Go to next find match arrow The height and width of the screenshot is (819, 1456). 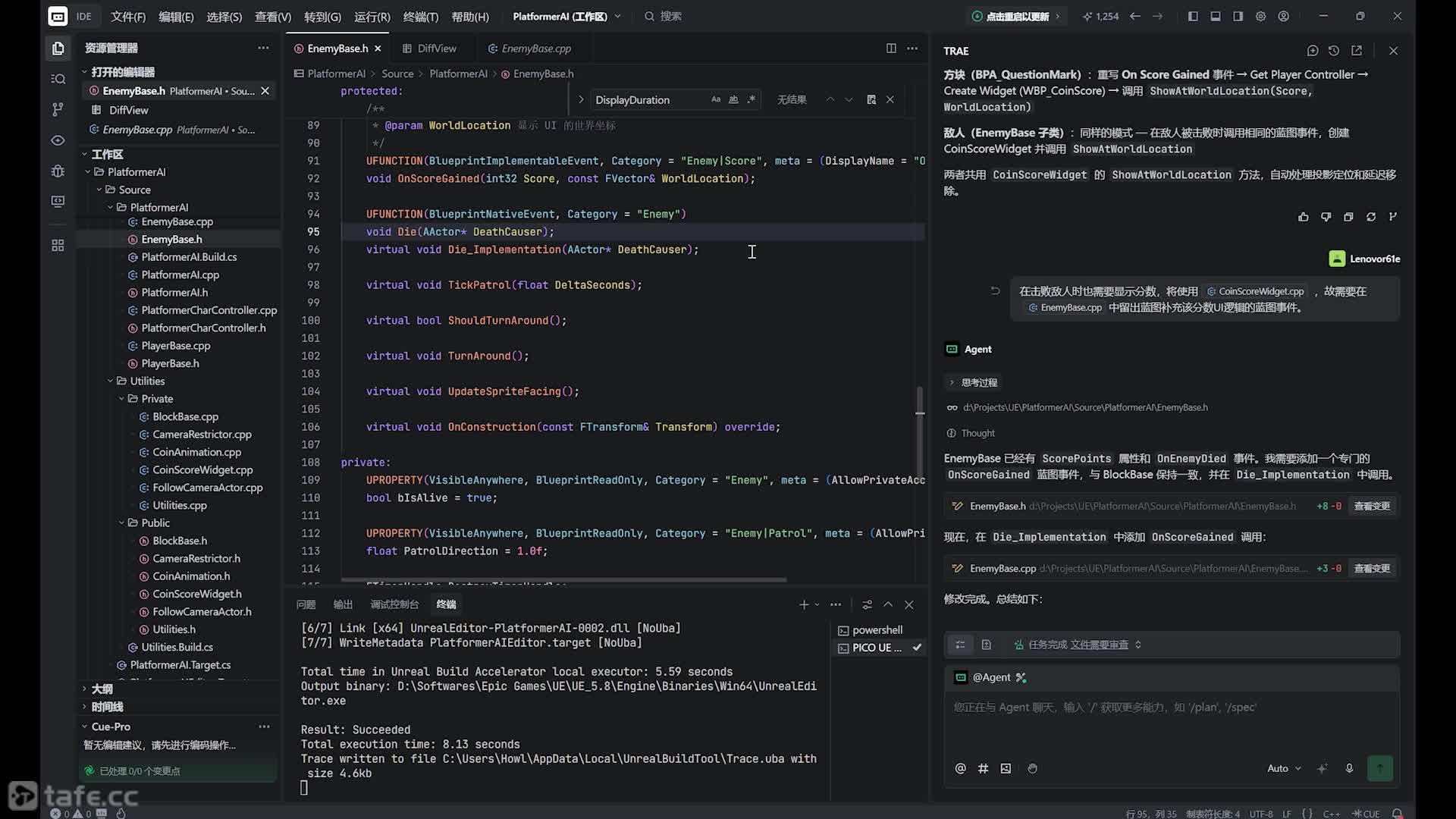(849, 99)
